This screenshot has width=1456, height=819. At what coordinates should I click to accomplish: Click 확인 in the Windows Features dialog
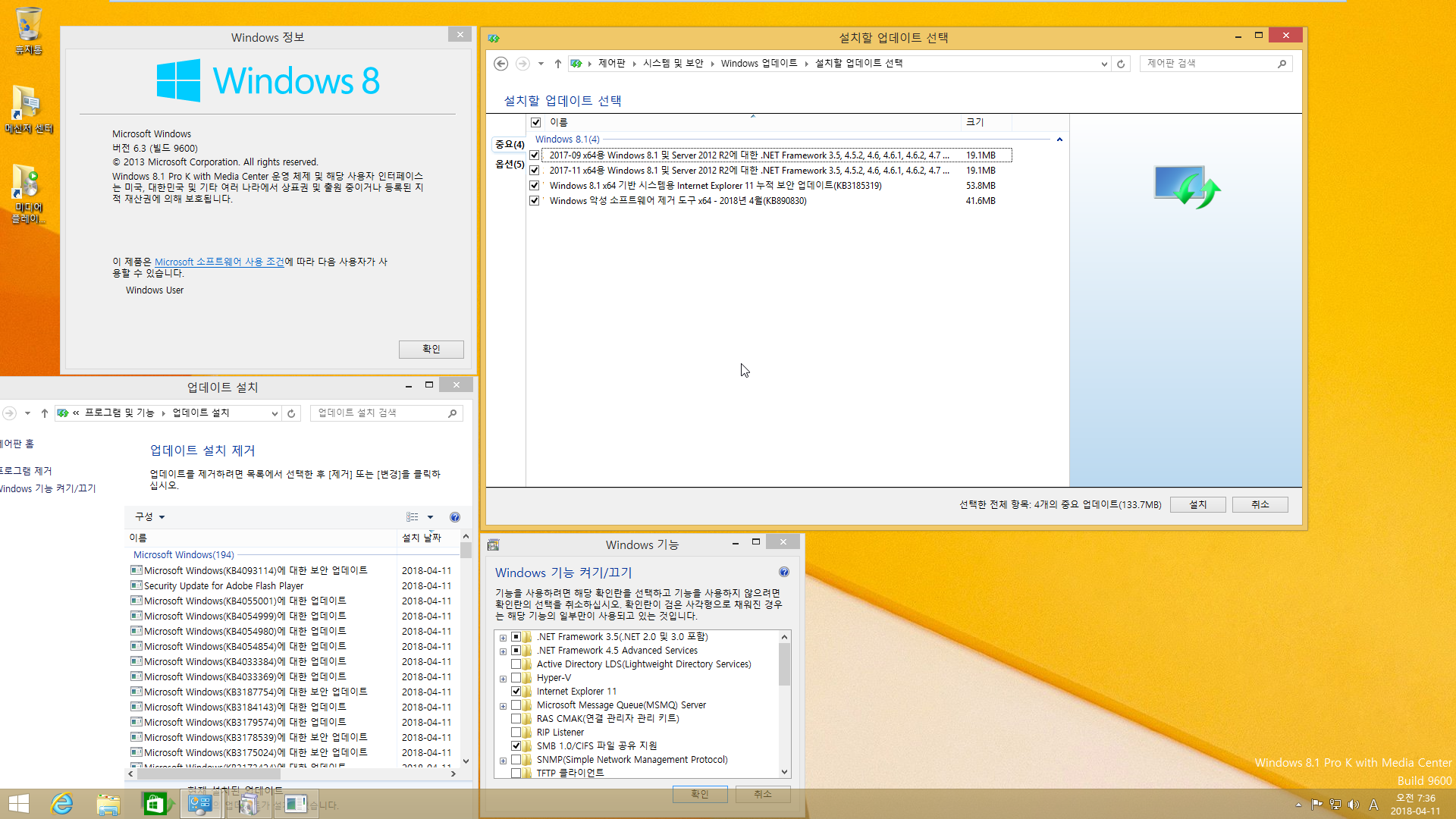pyautogui.click(x=699, y=794)
